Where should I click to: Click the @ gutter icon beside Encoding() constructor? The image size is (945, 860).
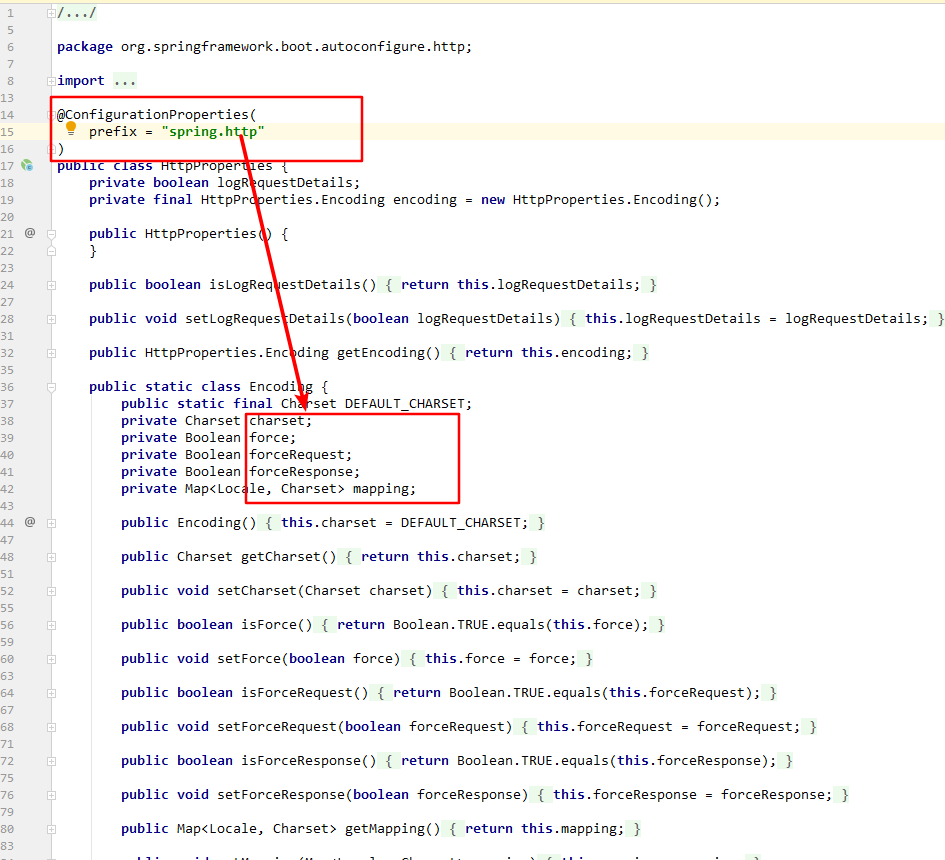[x=30, y=522]
